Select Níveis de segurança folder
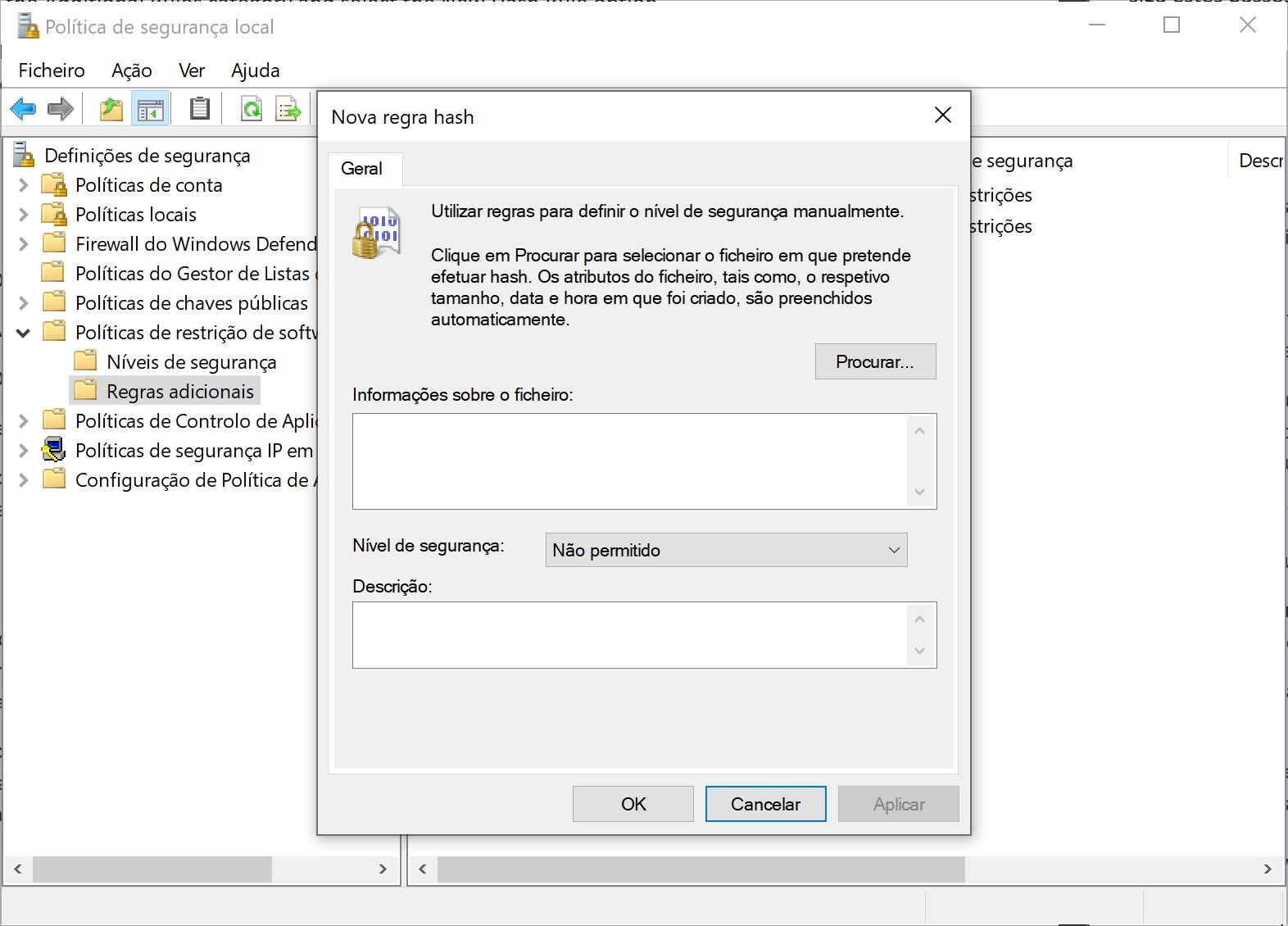Viewport: 1288px width, 926px height. (191, 362)
